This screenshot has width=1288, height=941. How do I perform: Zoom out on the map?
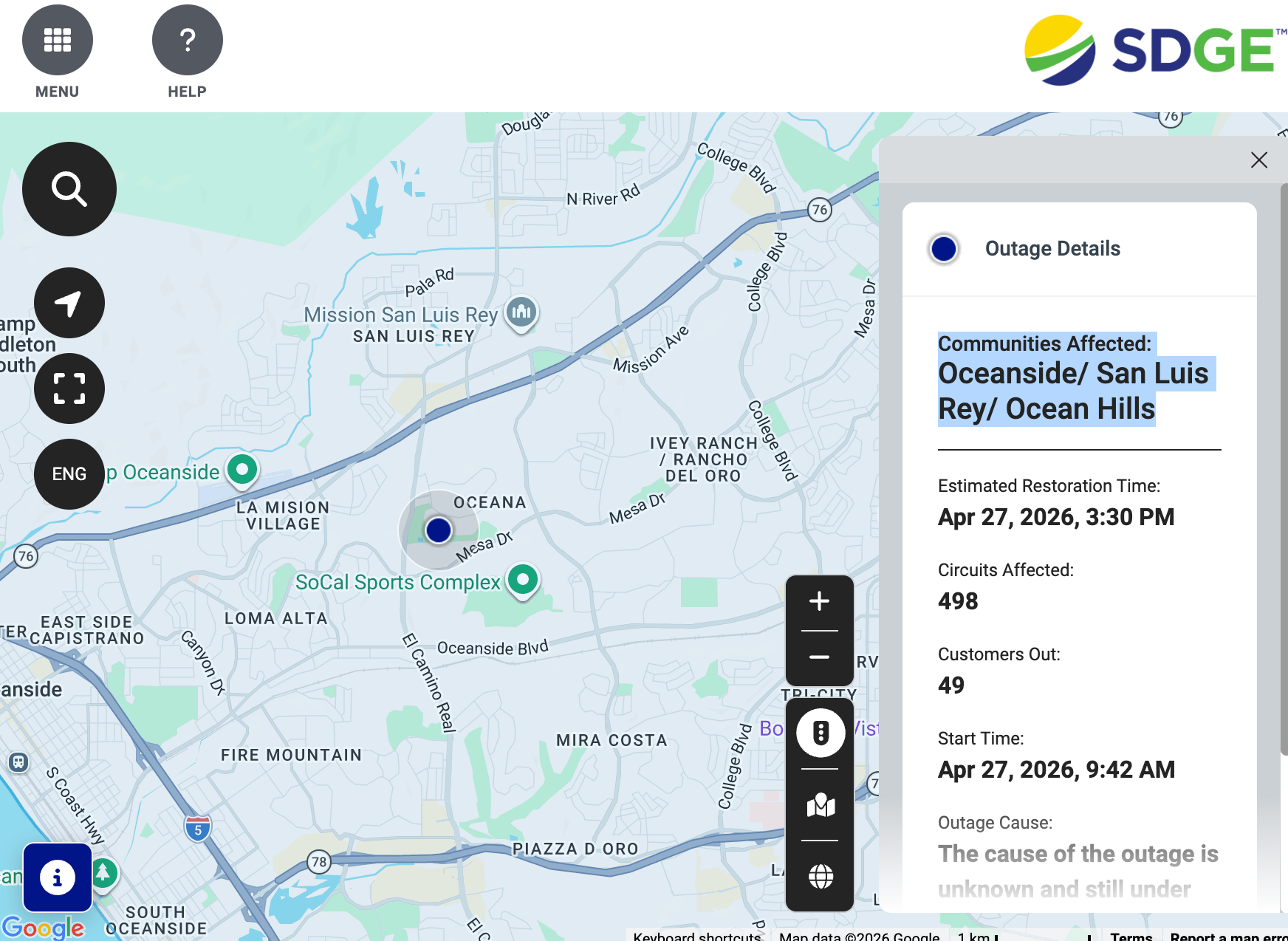click(819, 657)
